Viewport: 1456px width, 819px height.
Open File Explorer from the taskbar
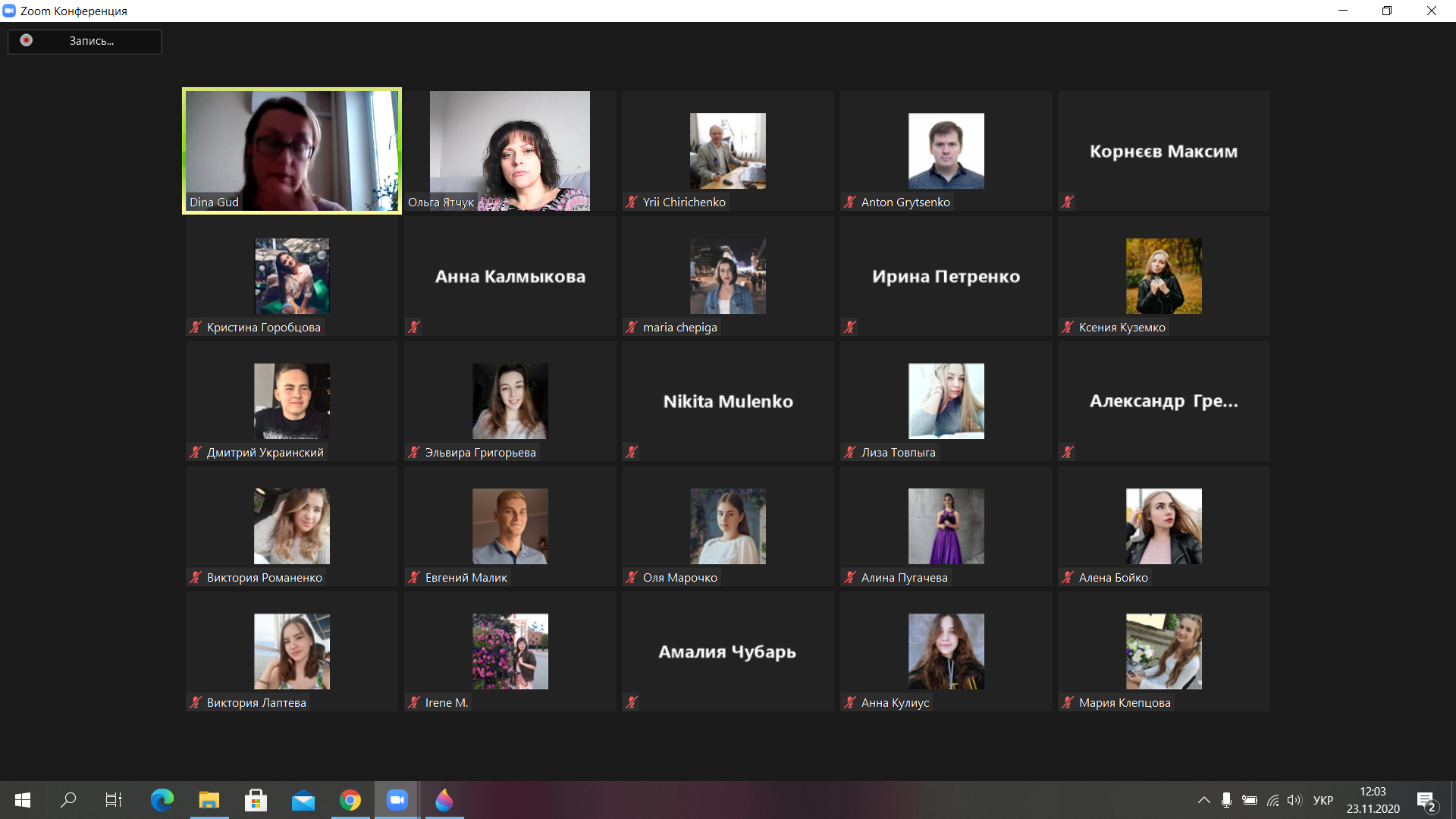tap(209, 800)
